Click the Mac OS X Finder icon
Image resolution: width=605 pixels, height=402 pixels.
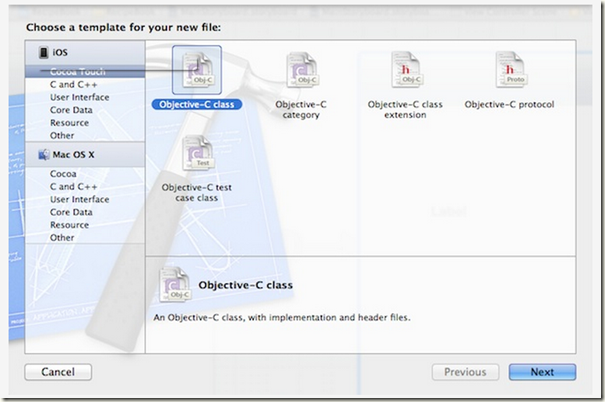(x=44, y=155)
